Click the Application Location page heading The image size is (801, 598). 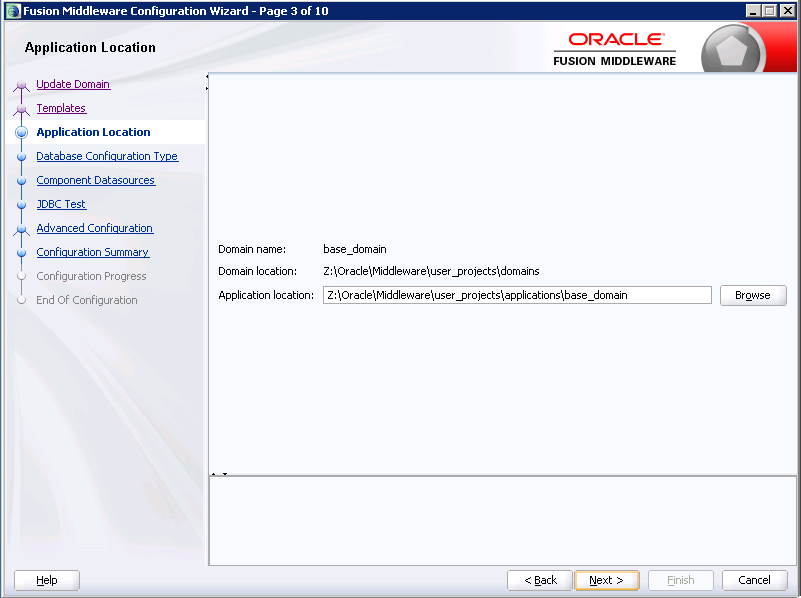[90, 47]
